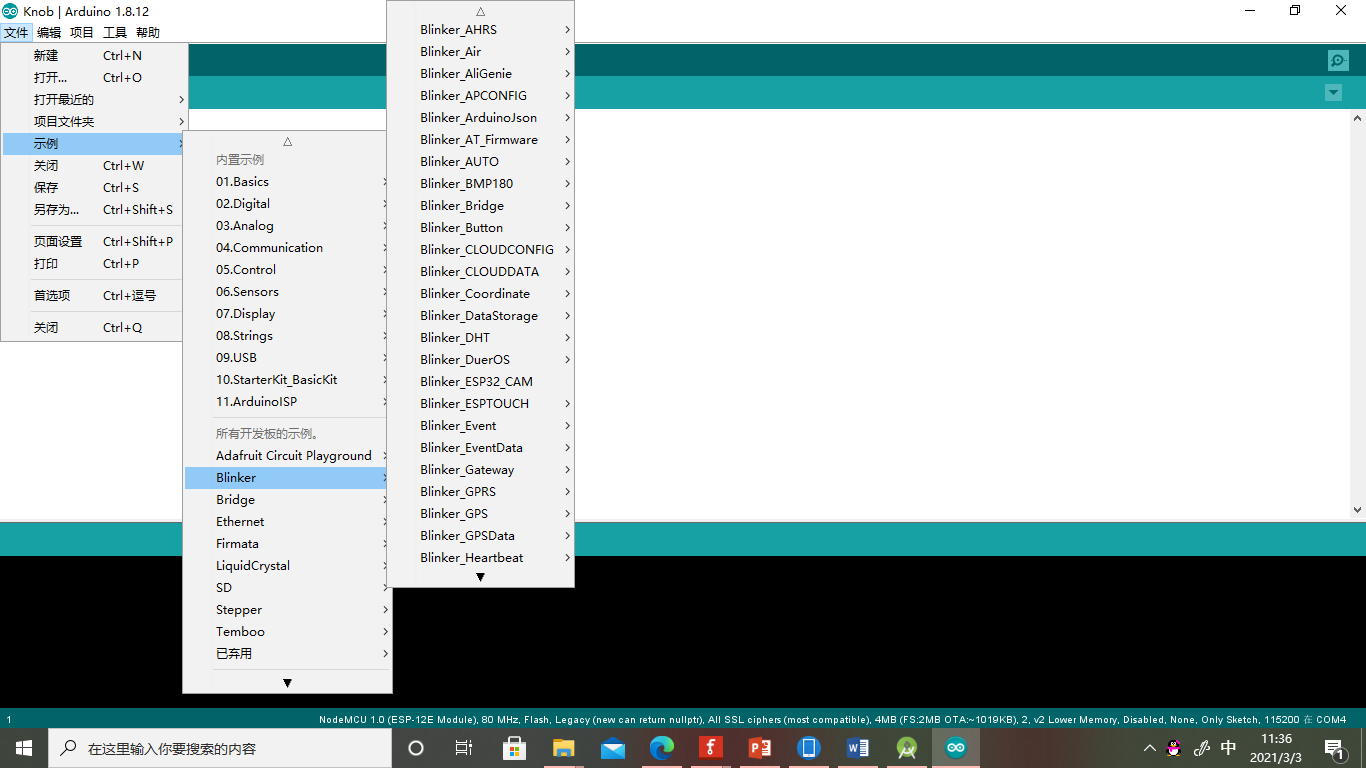Click the Arduino IDE taskbar icon
This screenshot has height=768, width=1366.
[x=956, y=747]
